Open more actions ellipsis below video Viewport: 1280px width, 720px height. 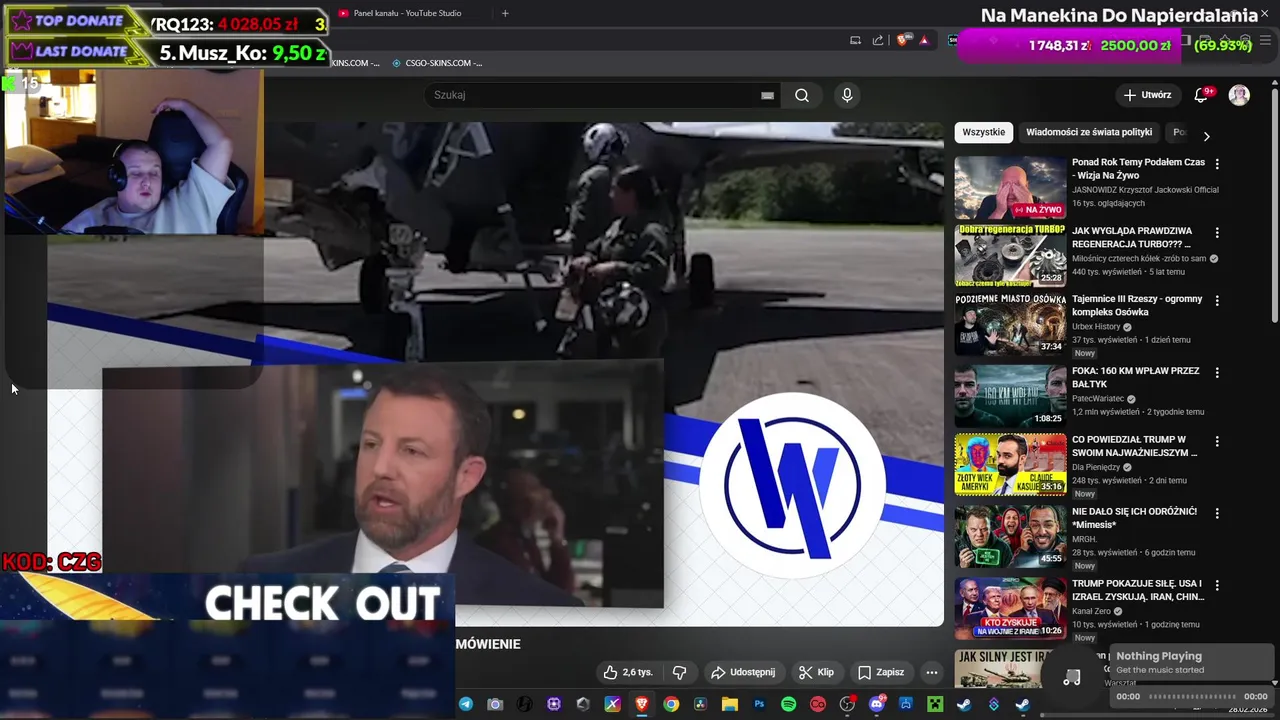tap(931, 672)
